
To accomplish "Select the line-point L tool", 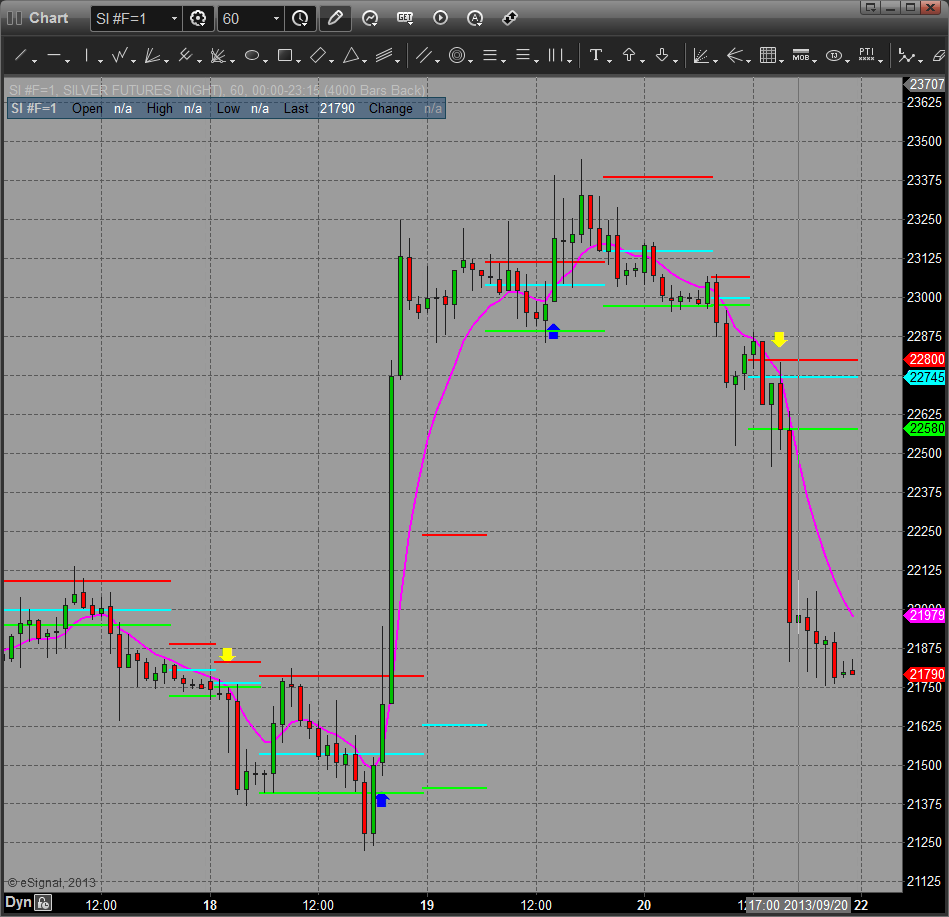I will click(905, 56).
